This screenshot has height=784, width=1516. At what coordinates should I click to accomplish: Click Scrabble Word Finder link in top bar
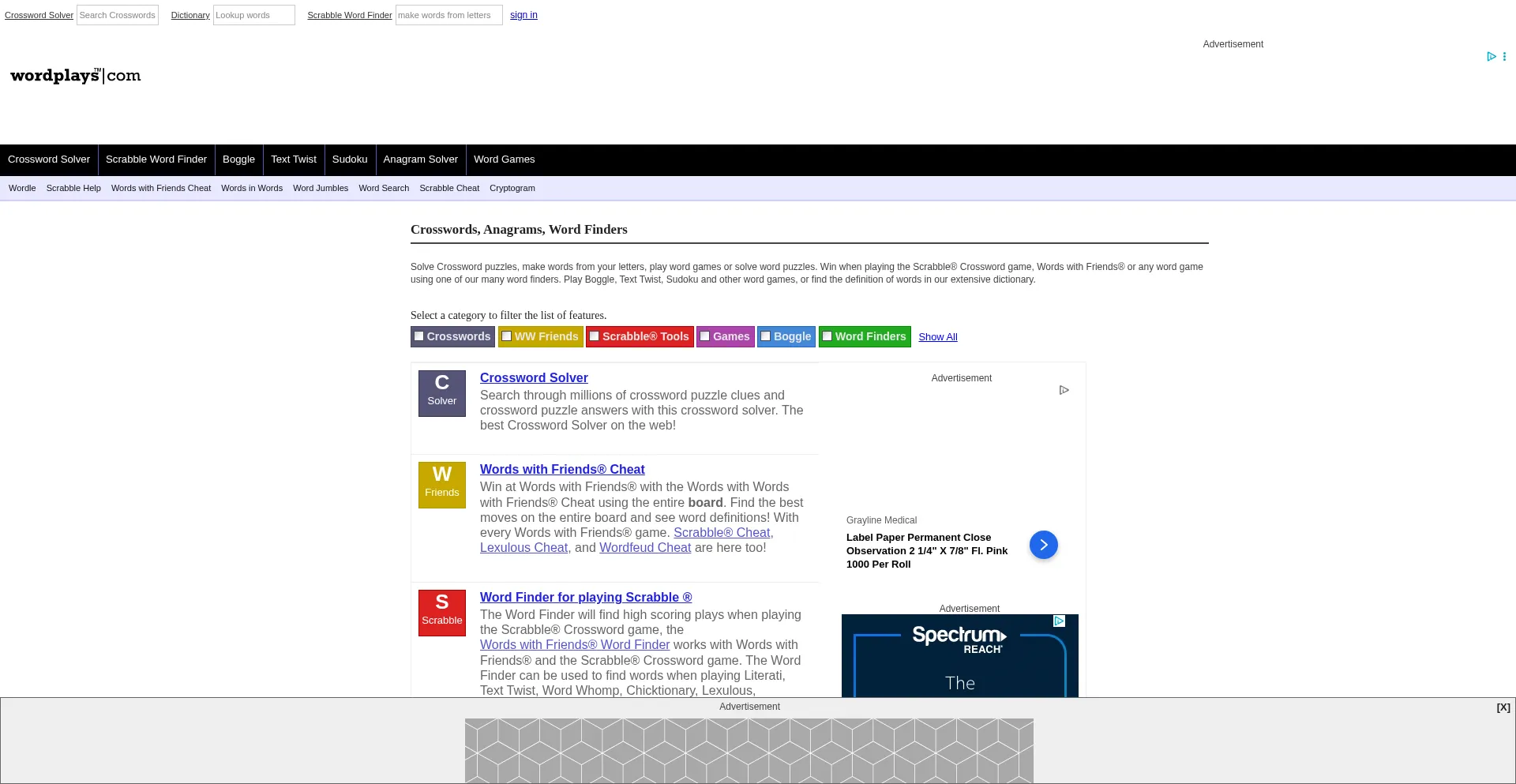[x=350, y=15]
